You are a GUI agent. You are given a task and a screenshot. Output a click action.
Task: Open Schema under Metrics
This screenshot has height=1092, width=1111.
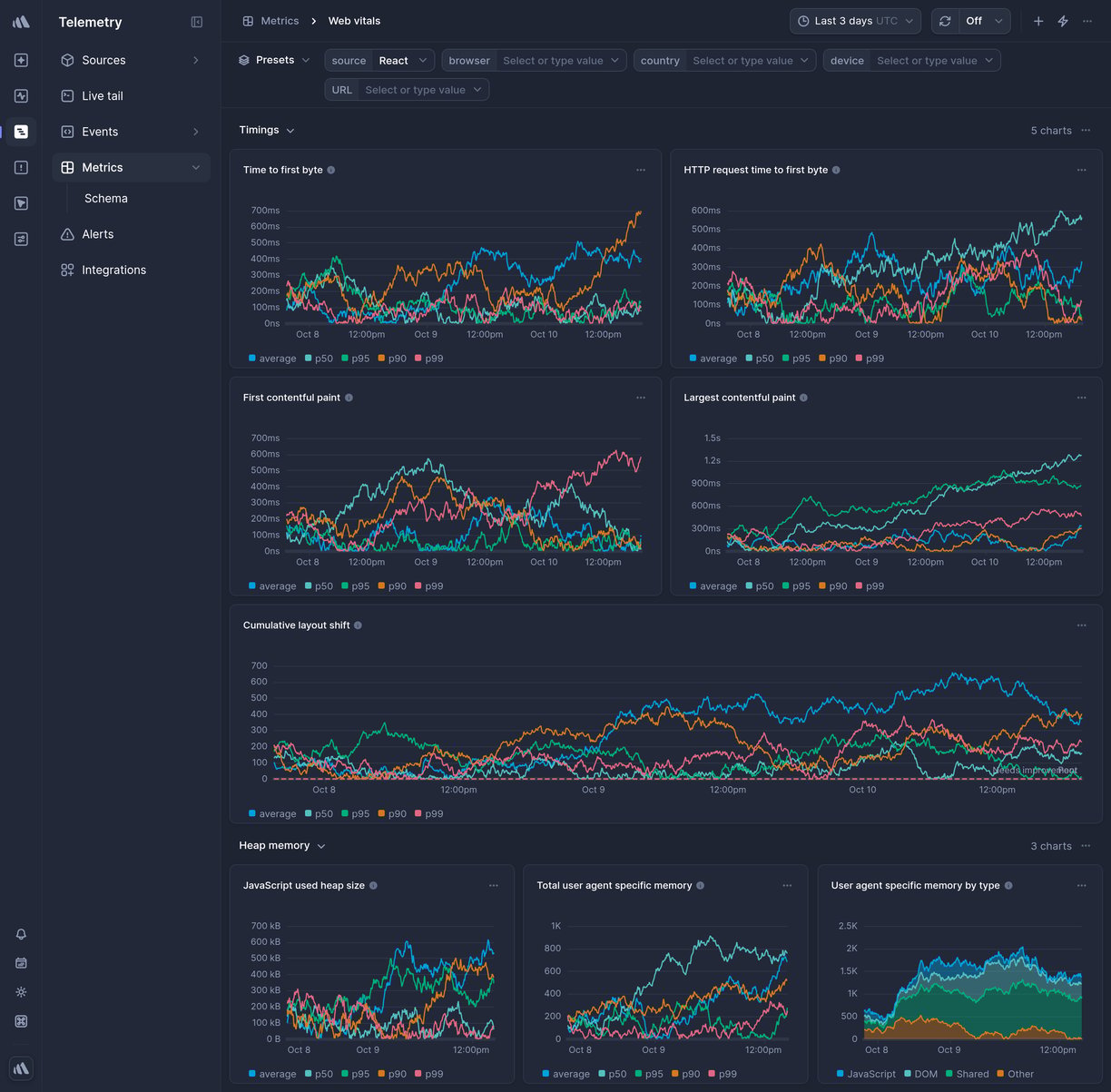(x=106, y=198)
